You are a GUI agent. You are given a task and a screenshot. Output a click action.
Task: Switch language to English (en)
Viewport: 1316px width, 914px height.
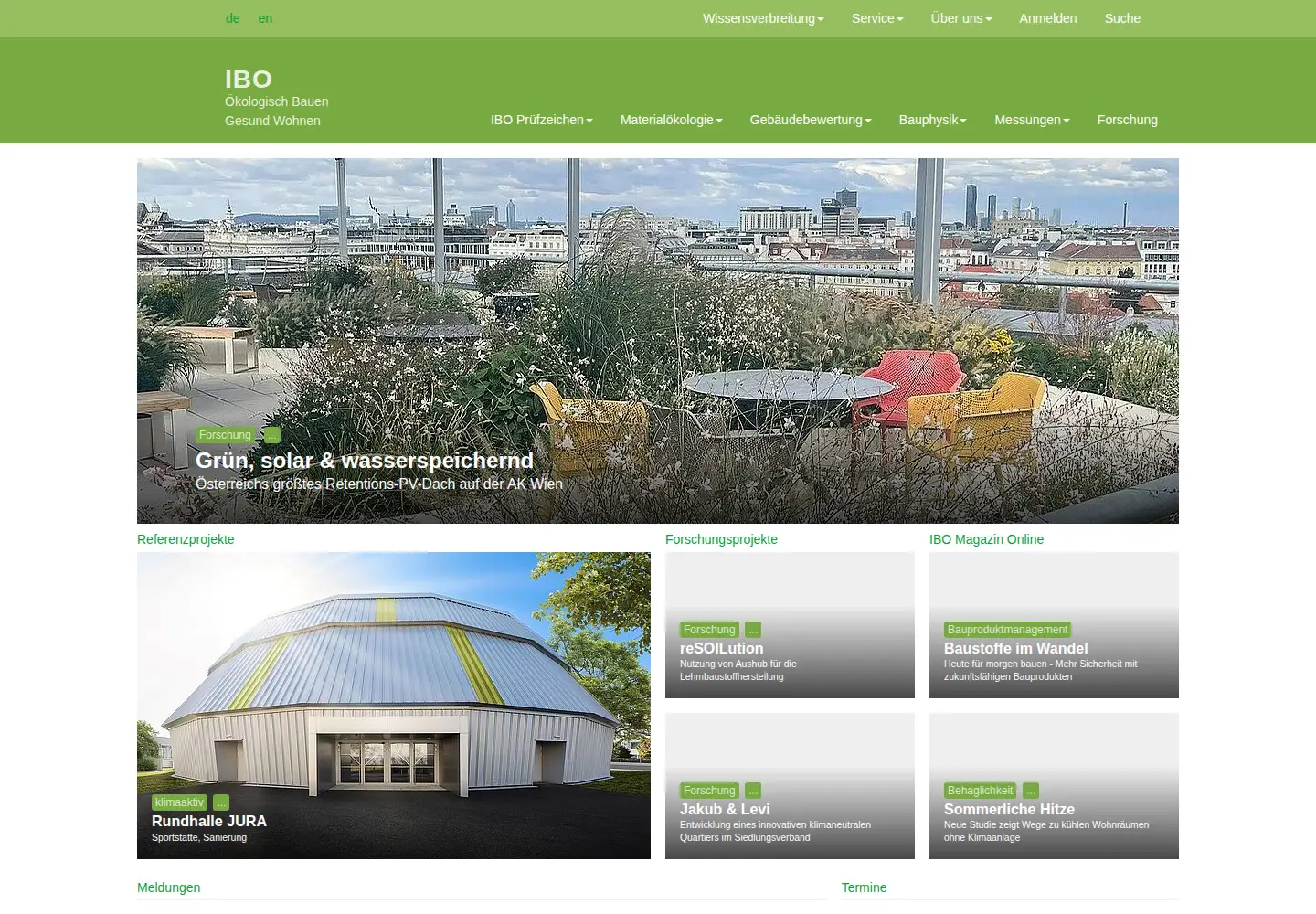265,18
